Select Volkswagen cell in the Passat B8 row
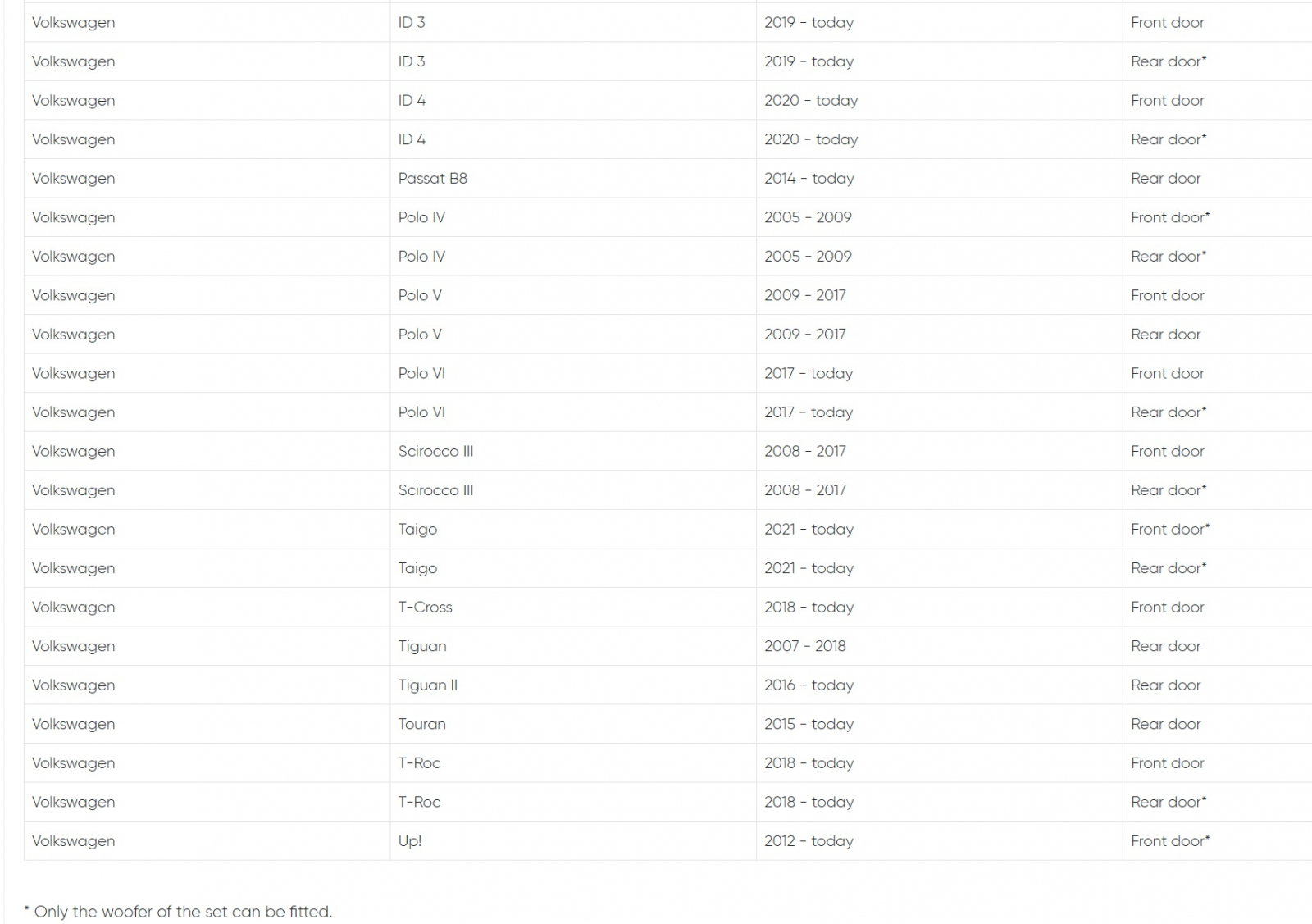 tap(73, 179)
